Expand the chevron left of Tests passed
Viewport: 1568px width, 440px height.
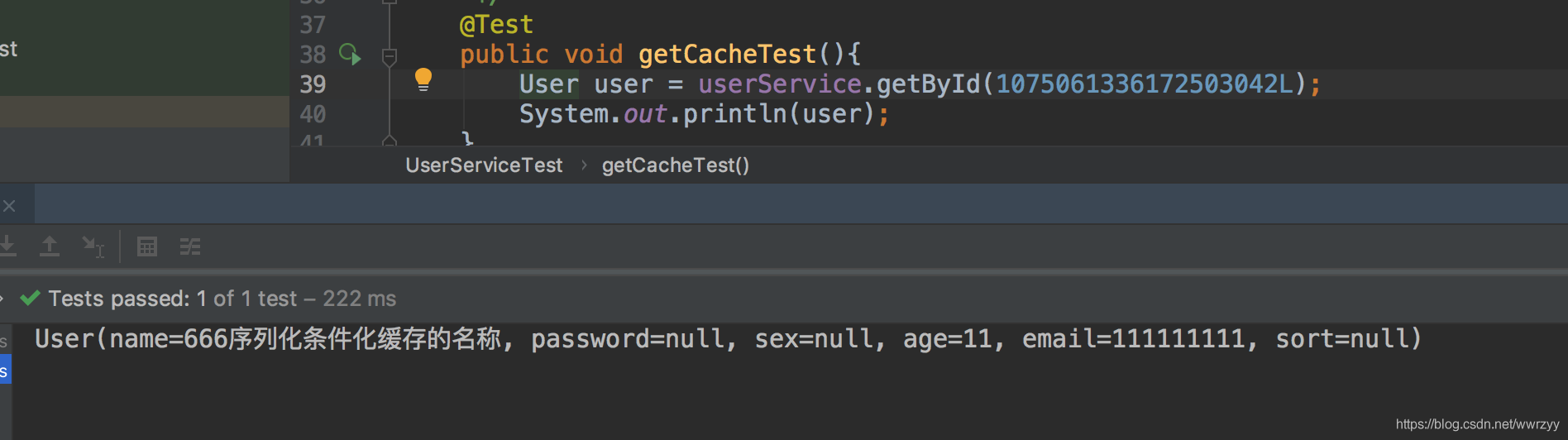(2, 299)
